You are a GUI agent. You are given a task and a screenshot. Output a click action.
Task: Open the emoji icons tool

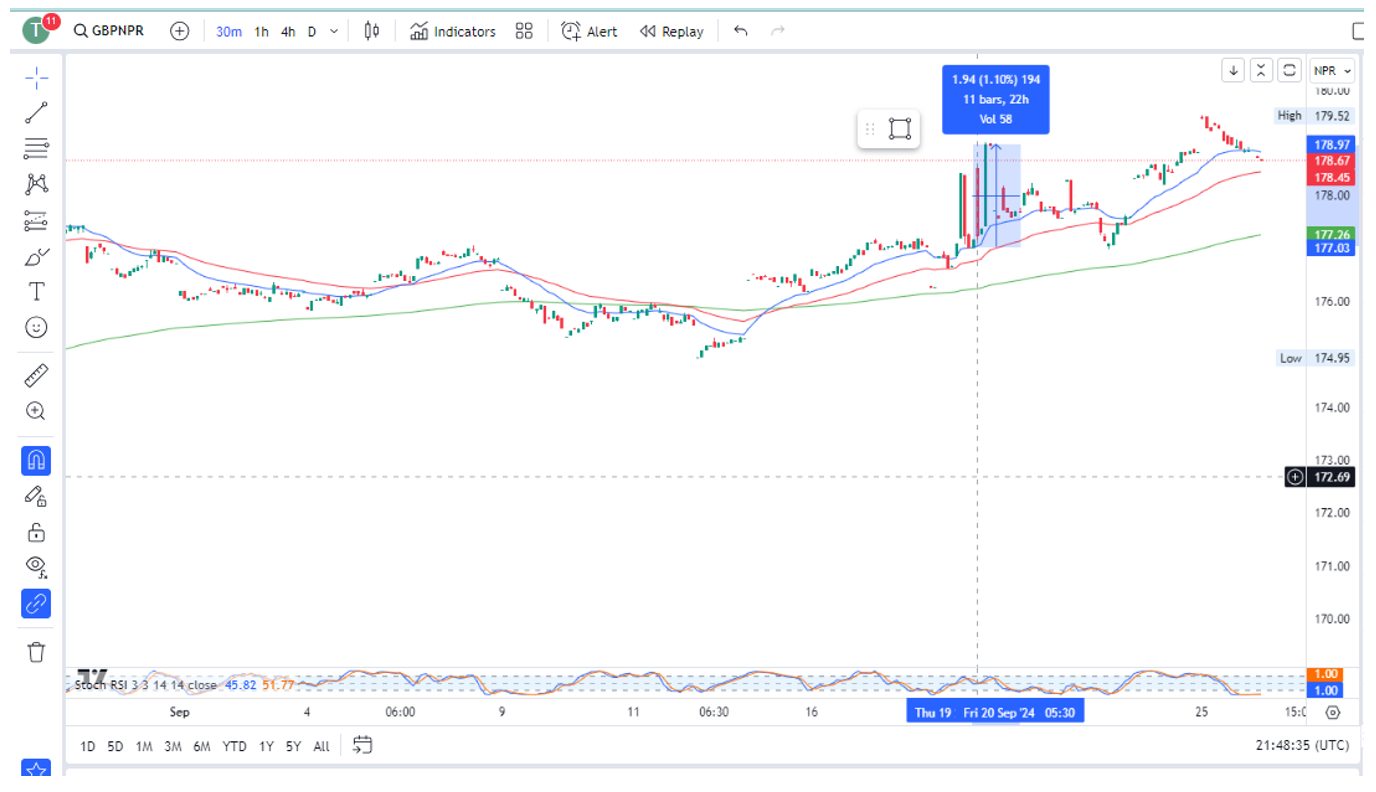coord(36,327)
